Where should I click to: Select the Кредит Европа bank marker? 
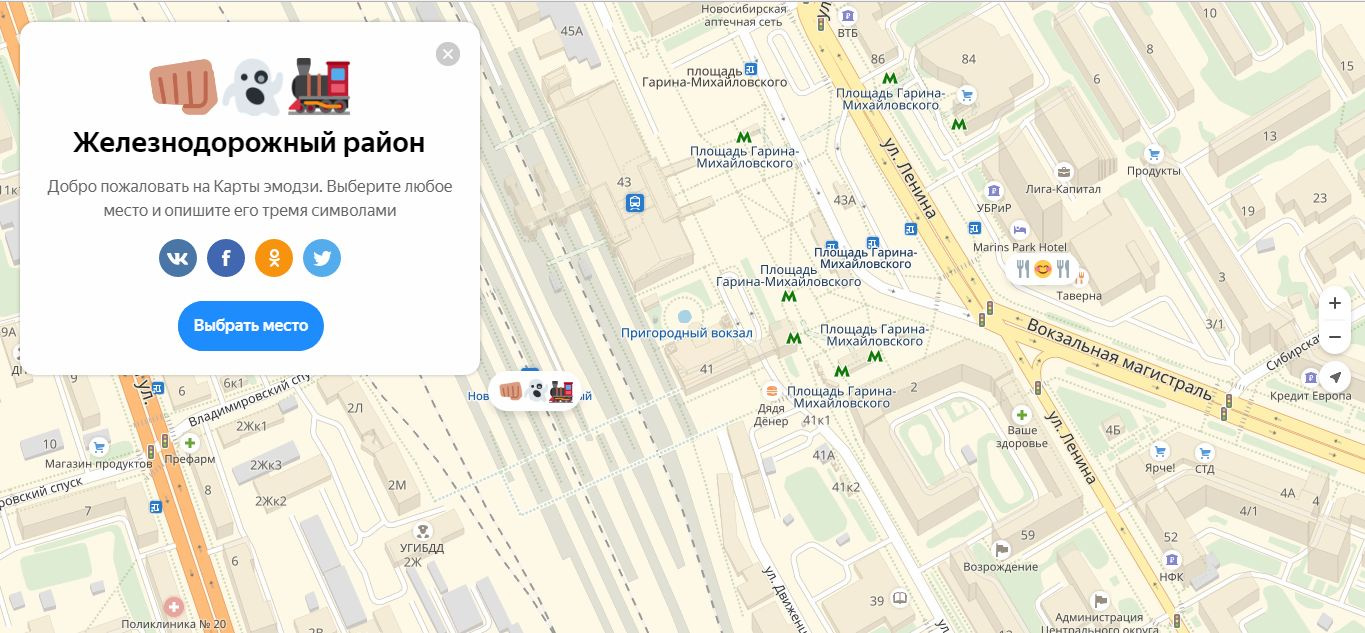click(x=1310, y=377)
